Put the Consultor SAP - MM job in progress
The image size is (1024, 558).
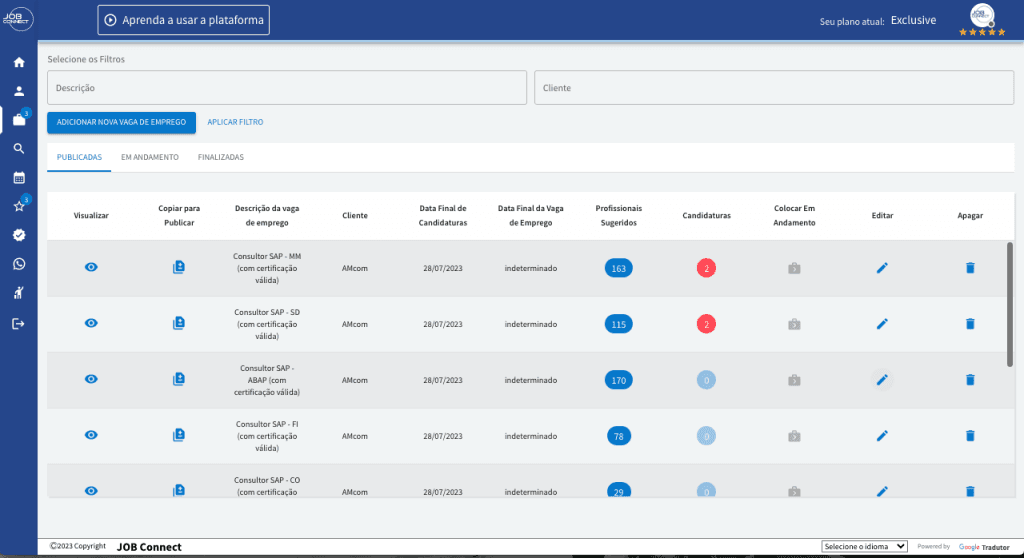click(x=794, y=268)
